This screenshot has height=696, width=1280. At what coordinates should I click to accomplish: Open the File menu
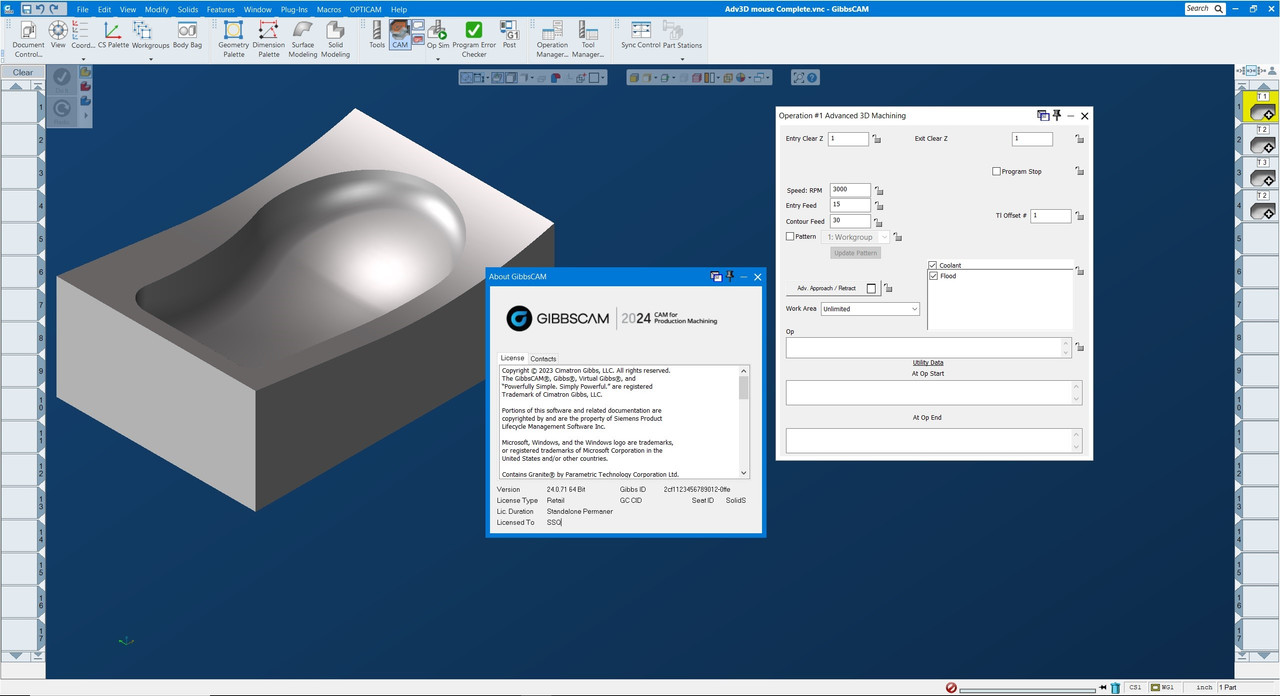83,9
